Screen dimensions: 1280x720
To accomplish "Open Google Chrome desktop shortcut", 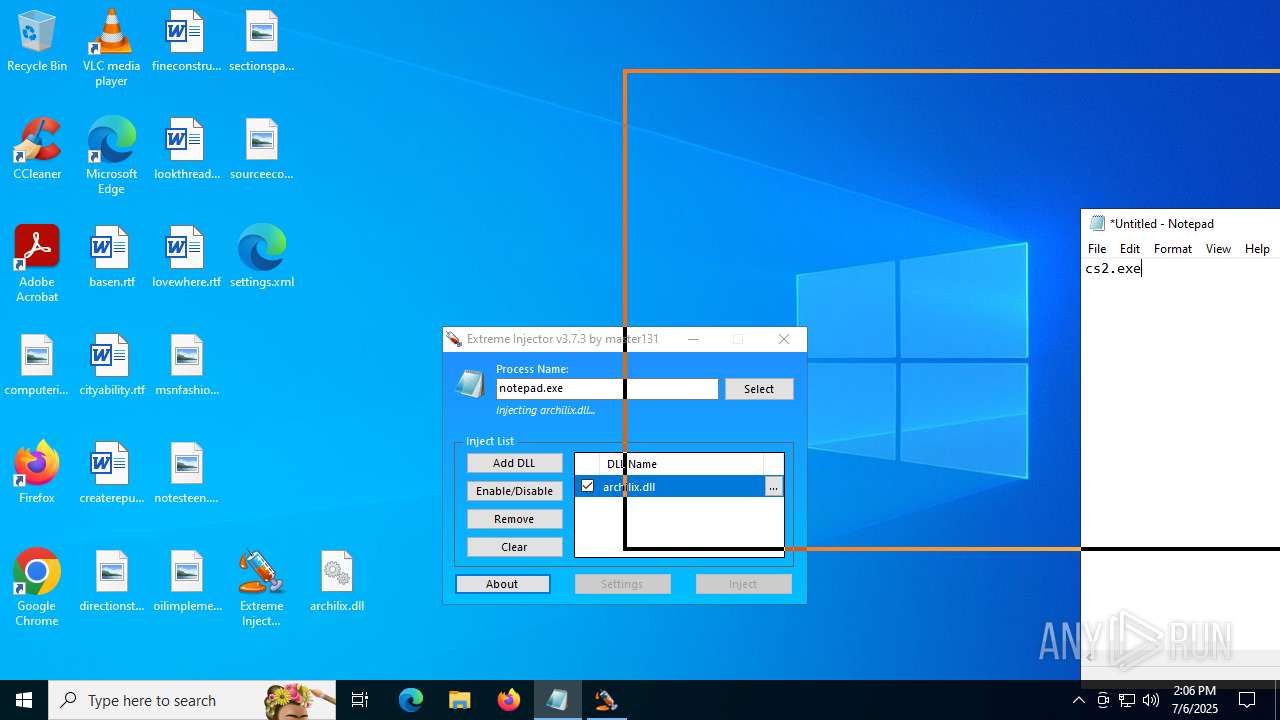I will pyautogui.click(x=37, y=588).
